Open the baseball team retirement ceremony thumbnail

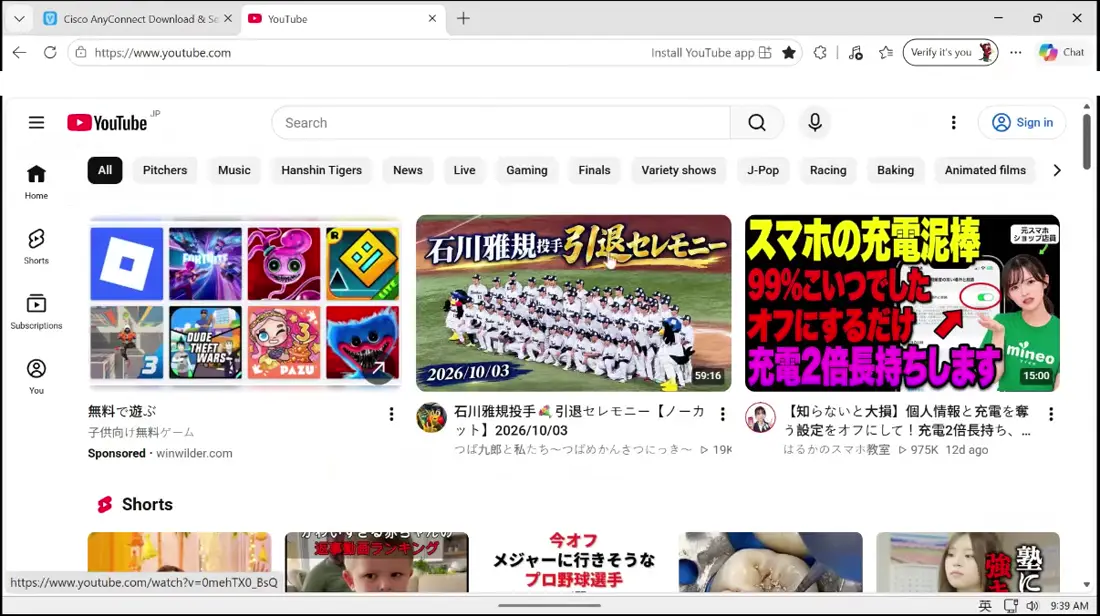[x=573, y=303]
